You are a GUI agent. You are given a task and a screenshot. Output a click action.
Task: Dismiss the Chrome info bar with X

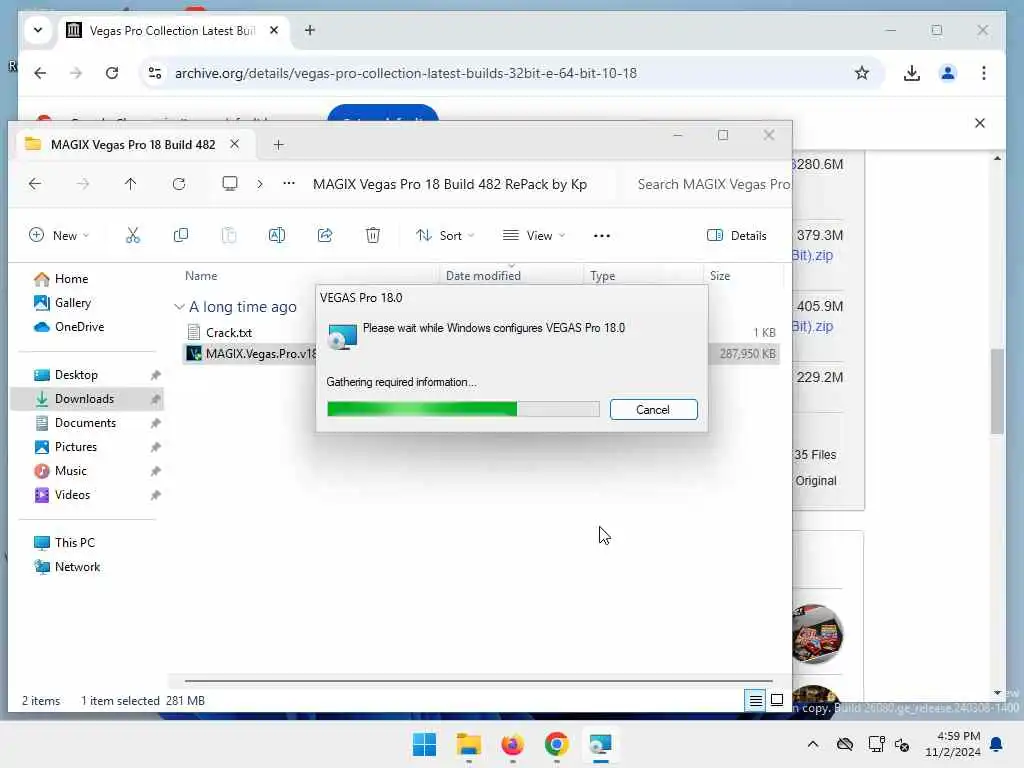980,123
